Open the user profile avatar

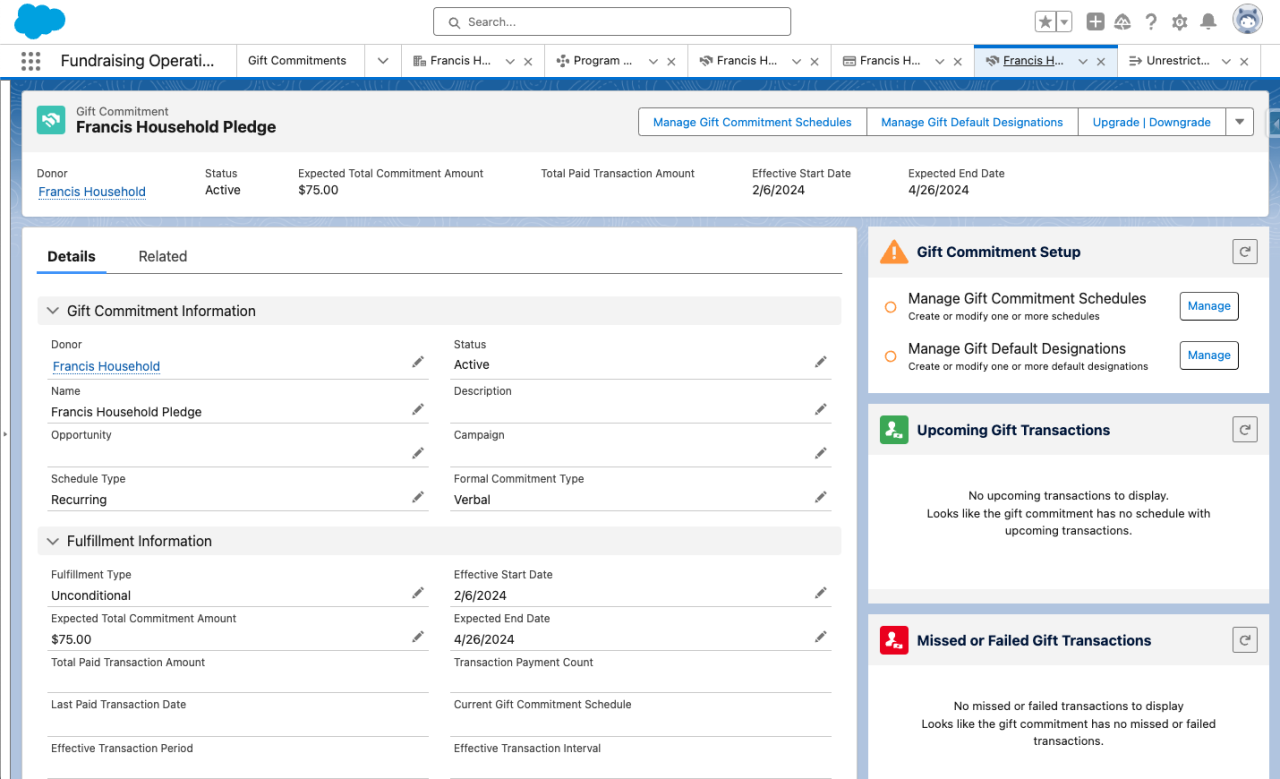coord(1247,21)
